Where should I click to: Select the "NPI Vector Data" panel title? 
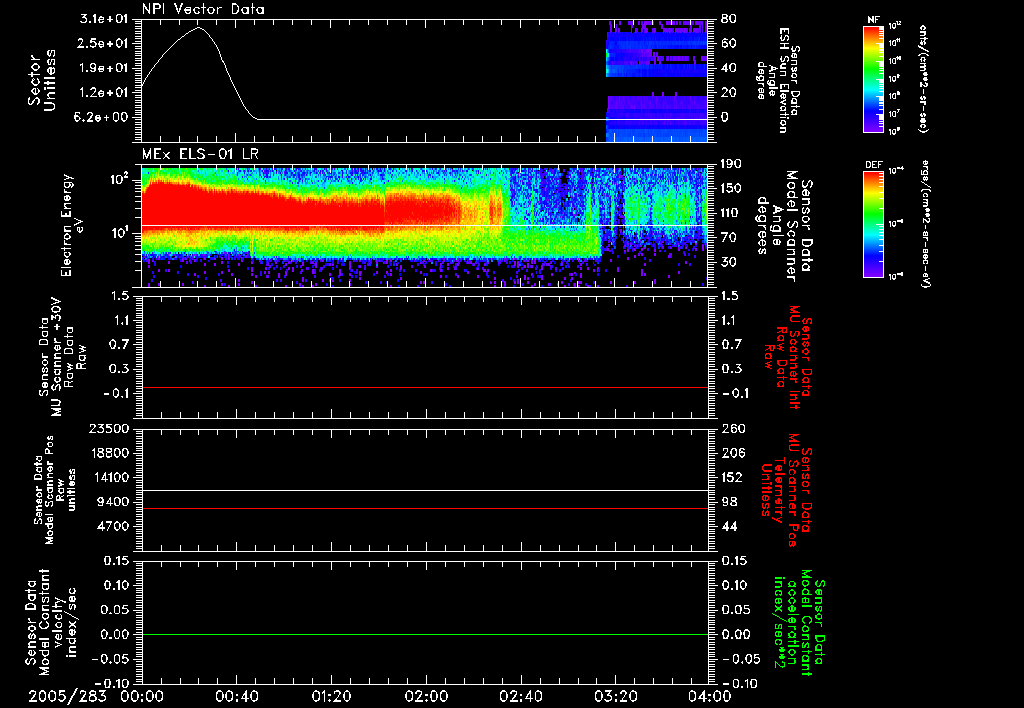203,9
